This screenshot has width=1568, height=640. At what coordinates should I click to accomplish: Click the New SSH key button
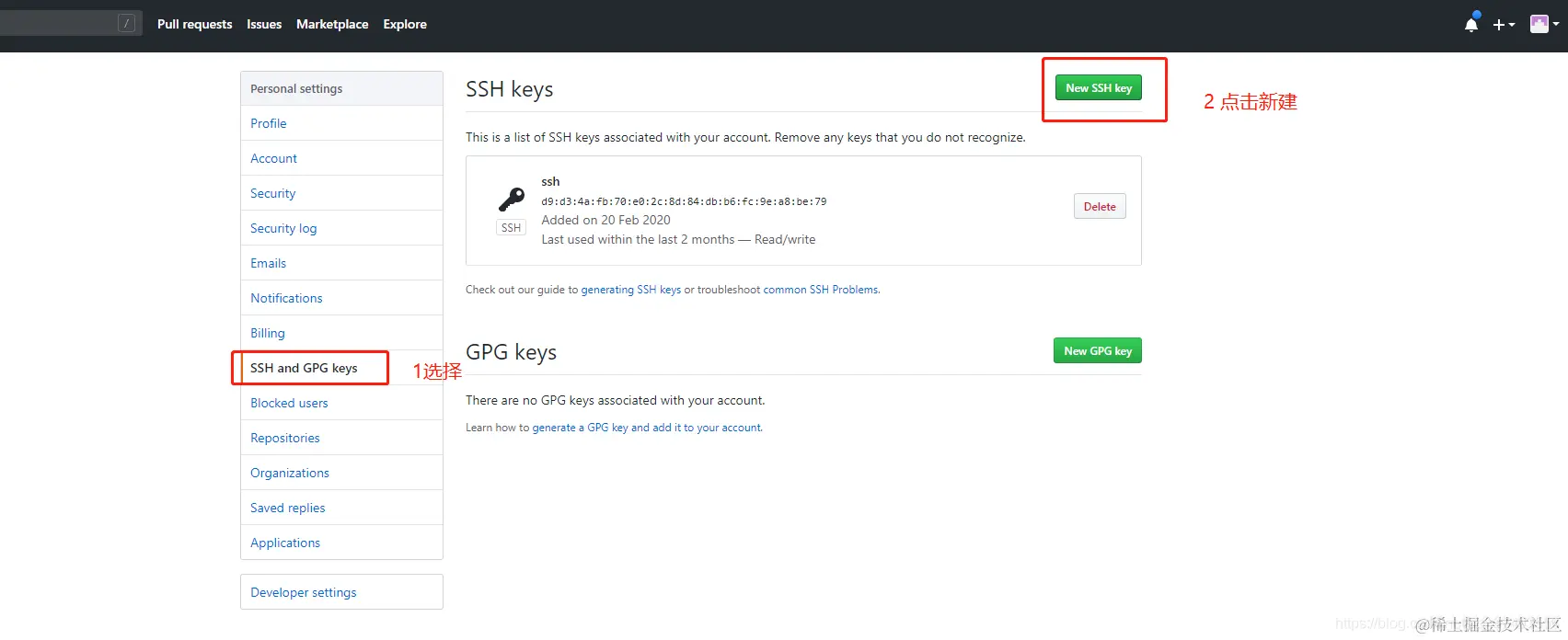(1099, 87)
